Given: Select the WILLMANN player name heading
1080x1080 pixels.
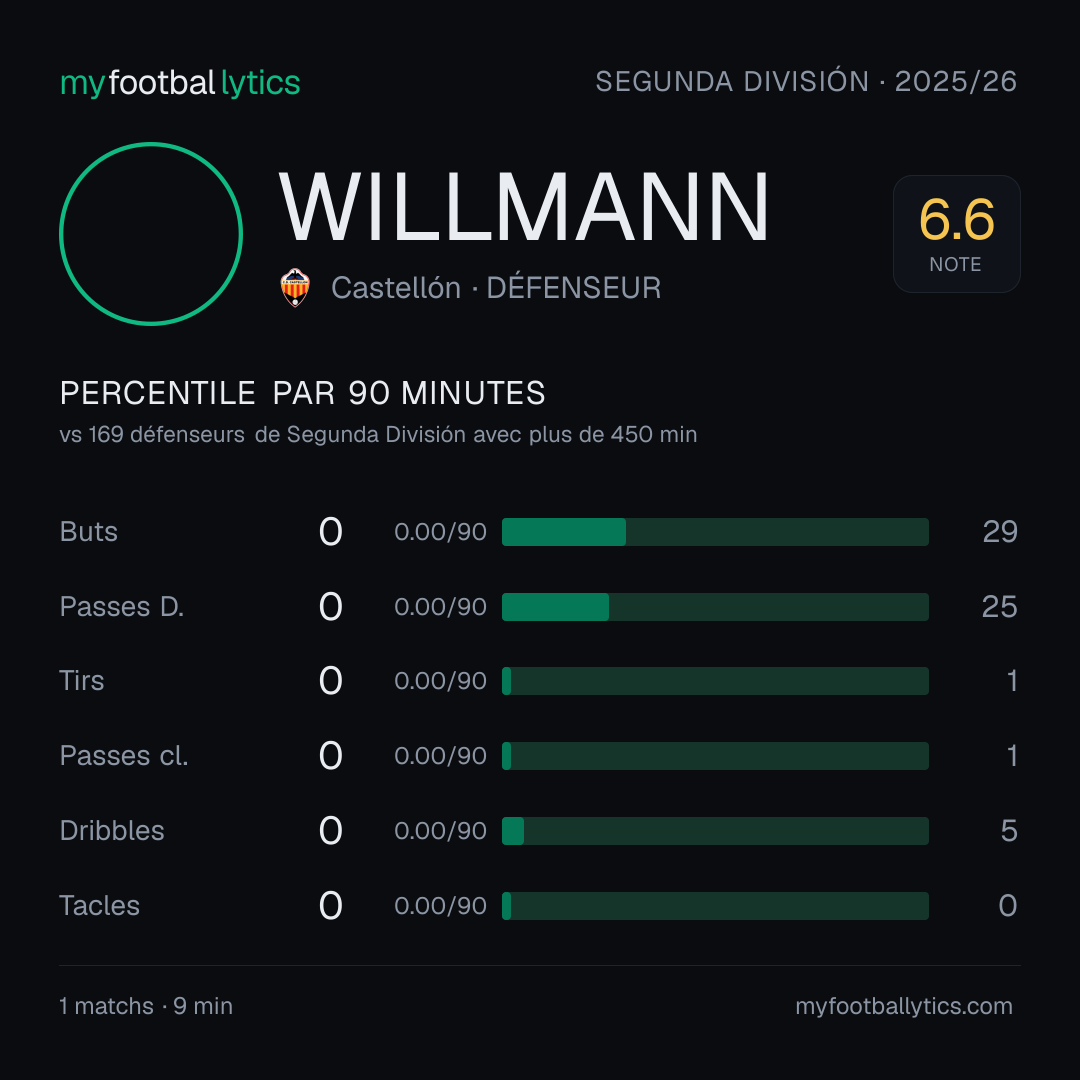Looking at the screenshot, I should click(524, 207).
